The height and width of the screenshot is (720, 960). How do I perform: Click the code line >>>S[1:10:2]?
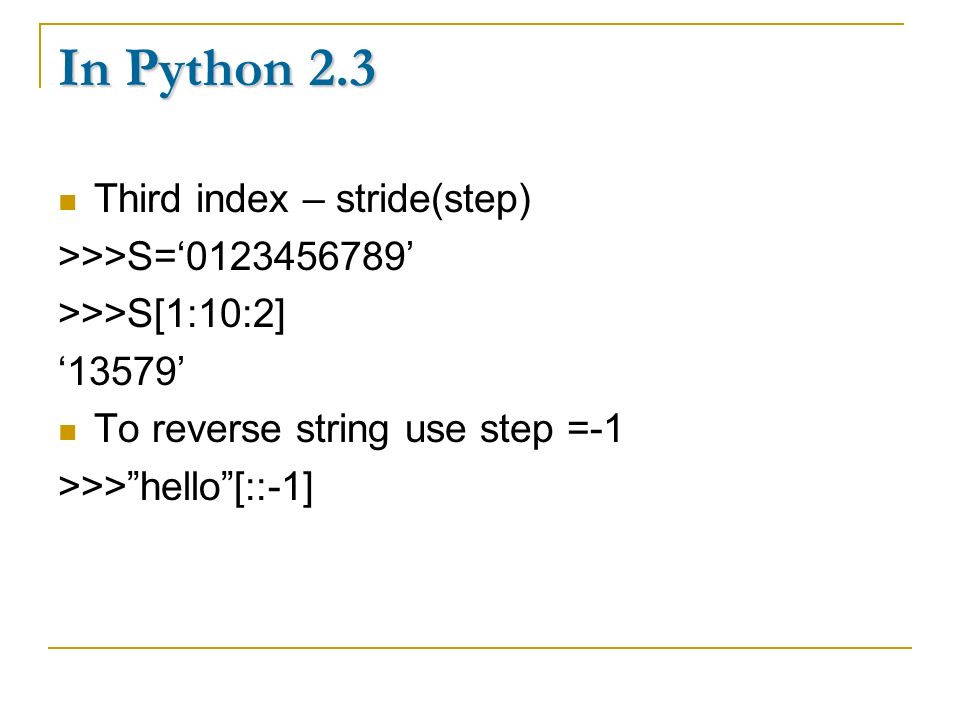coord(172,315)
